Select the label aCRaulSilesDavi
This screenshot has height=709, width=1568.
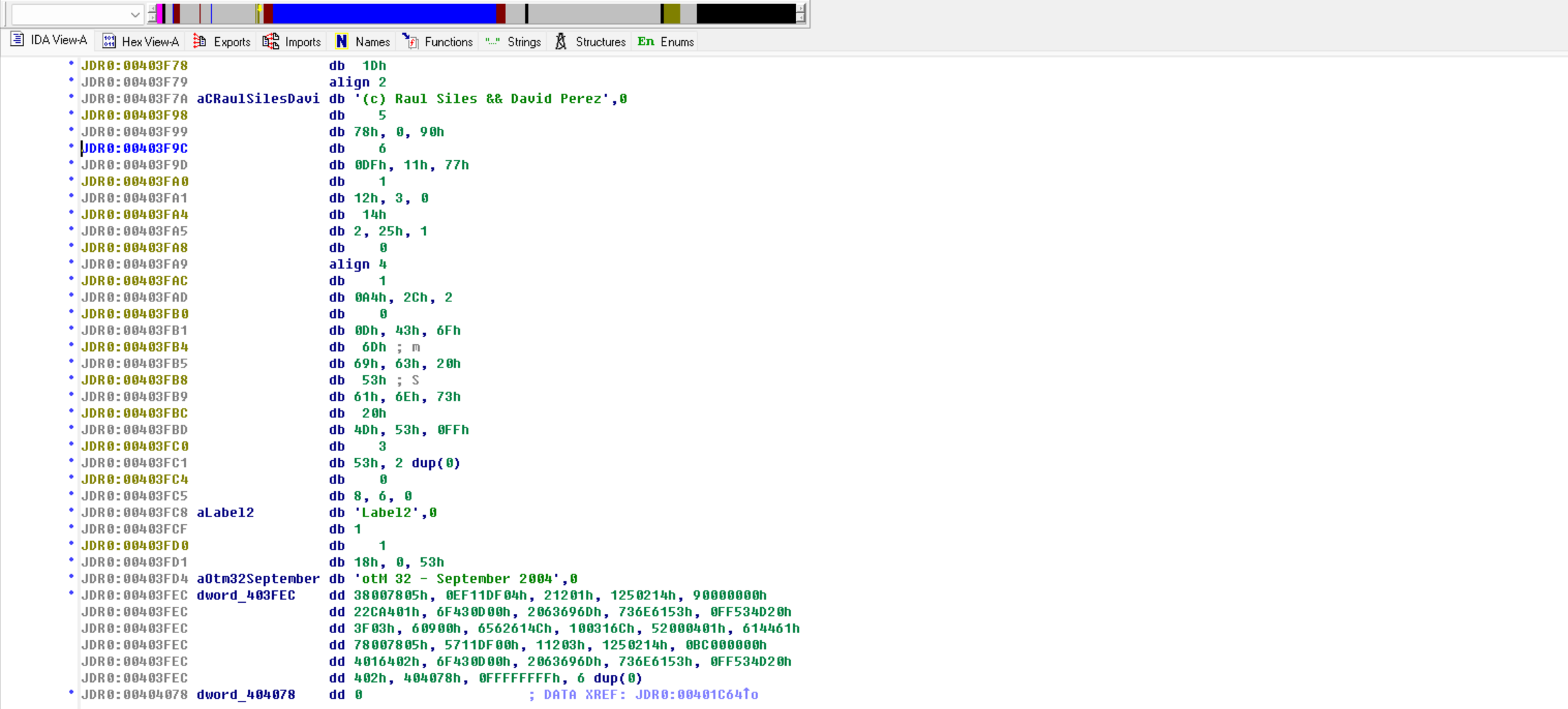pos(258,99)
